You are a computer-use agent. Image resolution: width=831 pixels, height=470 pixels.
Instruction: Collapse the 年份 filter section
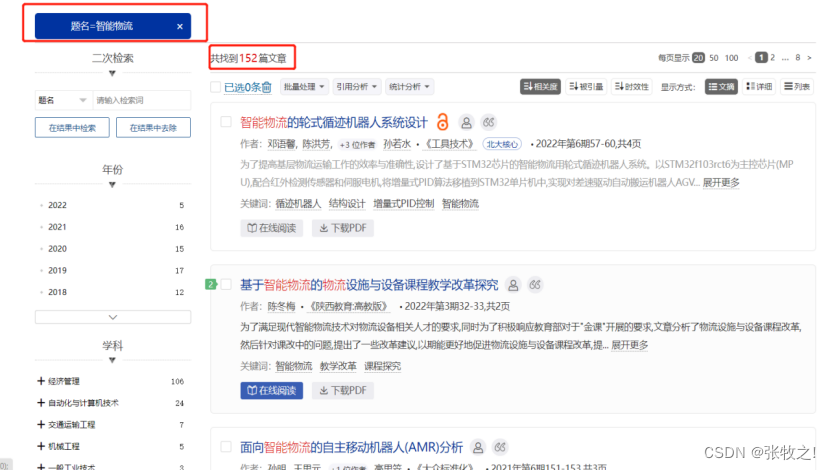pos(112,185)
